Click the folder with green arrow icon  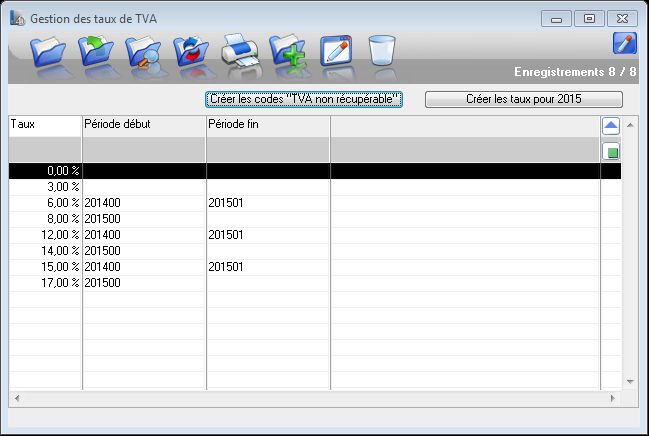tap(96, 51)
